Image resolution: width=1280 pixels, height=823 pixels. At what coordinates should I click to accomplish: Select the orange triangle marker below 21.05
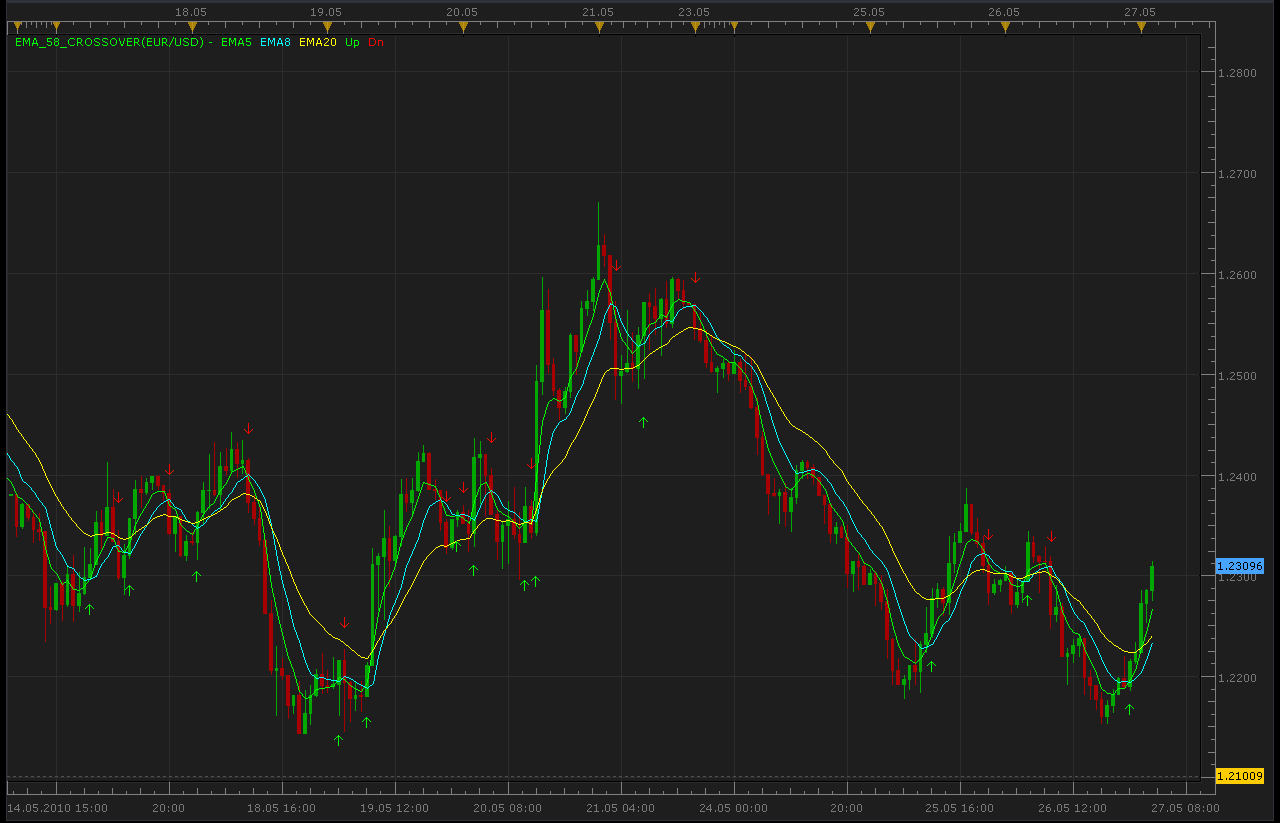[599, 27]
